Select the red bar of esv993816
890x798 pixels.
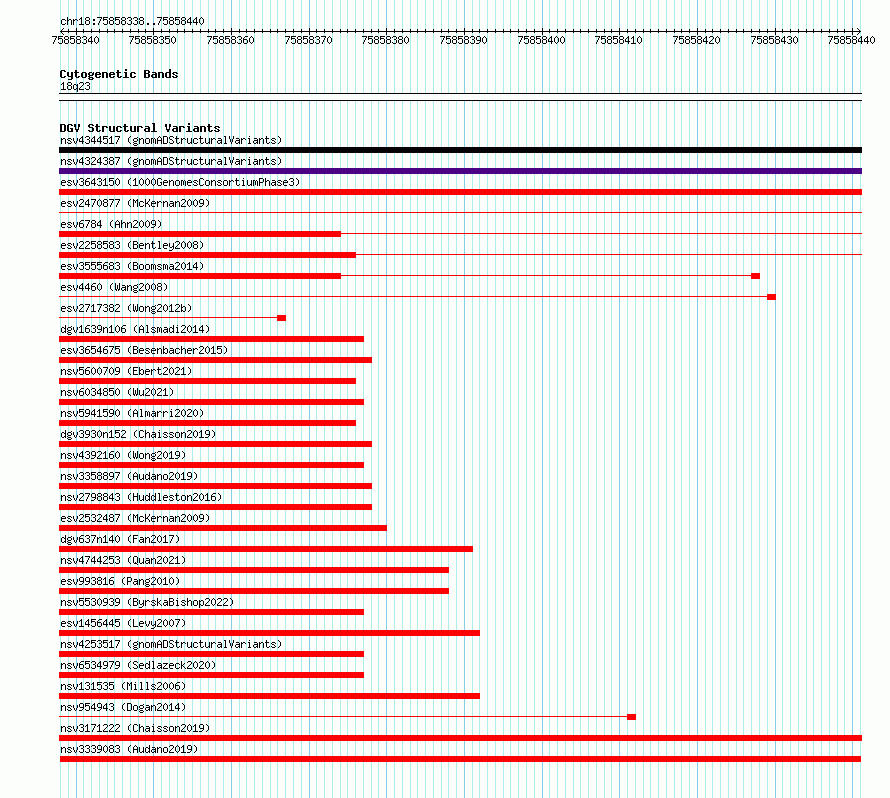coord(254,591)
